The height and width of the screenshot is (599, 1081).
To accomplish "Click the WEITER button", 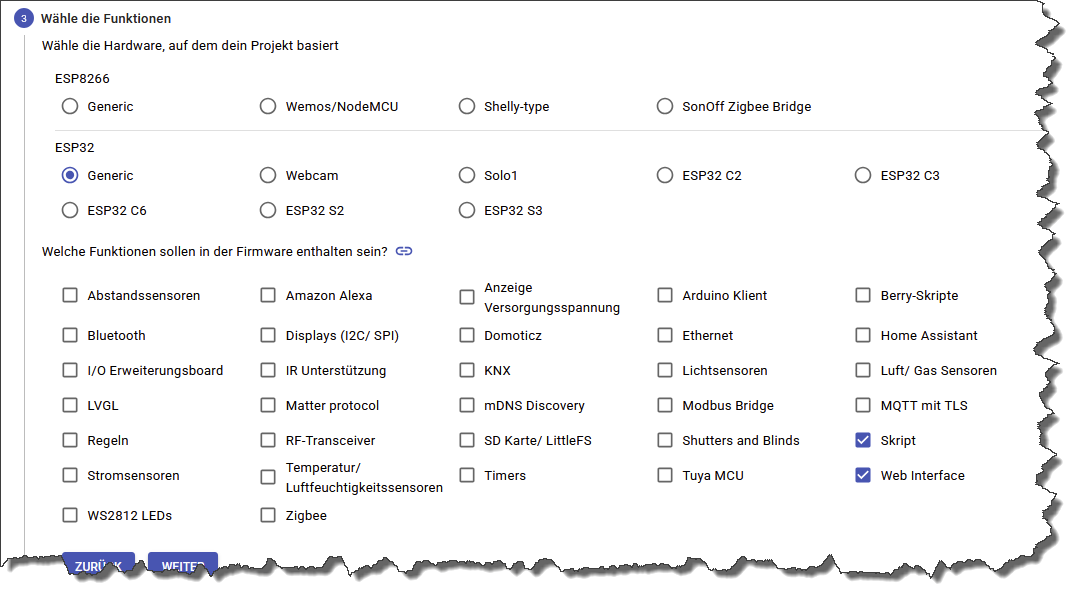I will 182,565.
